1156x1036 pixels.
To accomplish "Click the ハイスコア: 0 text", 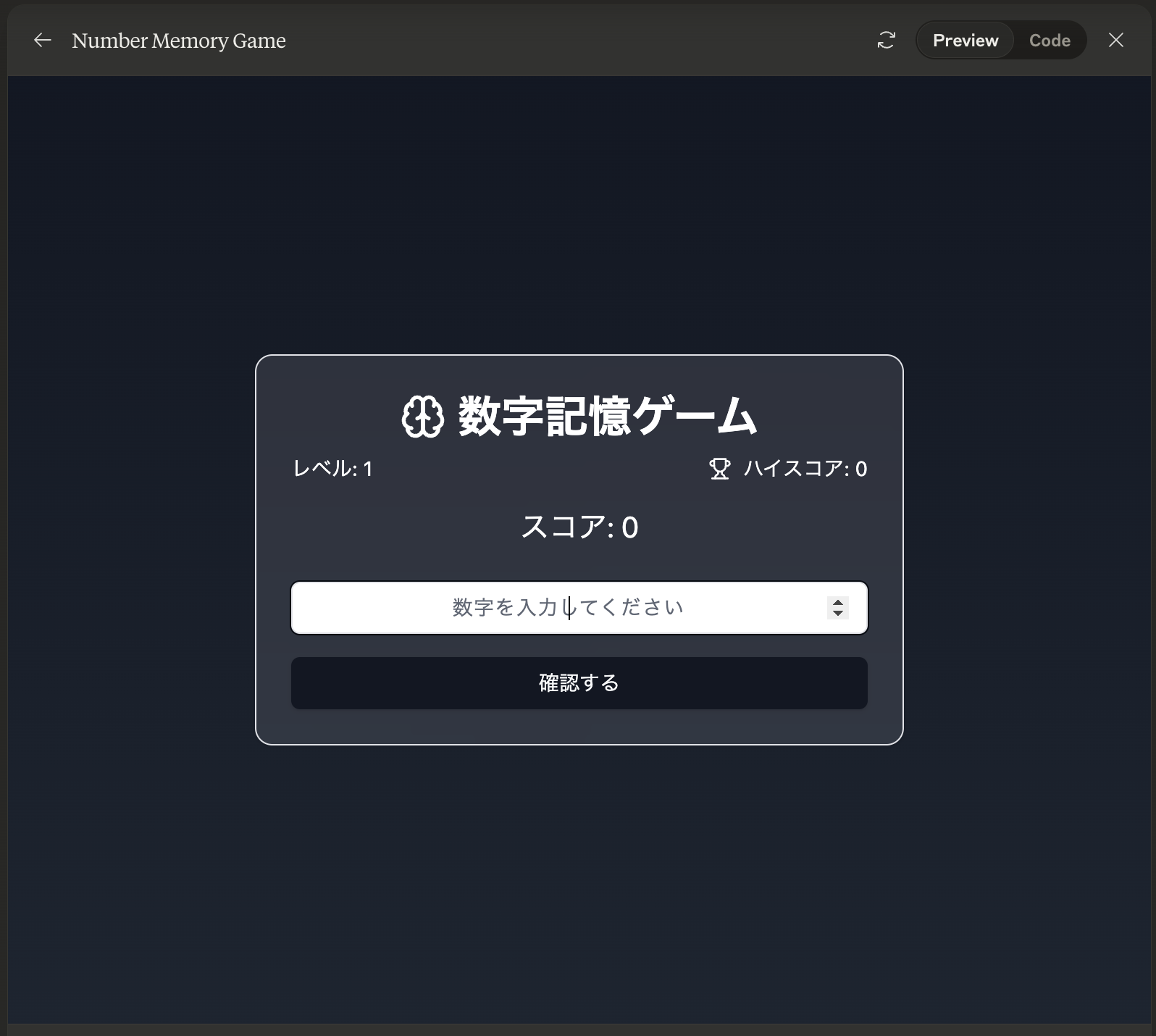I will tap(805, 469).
